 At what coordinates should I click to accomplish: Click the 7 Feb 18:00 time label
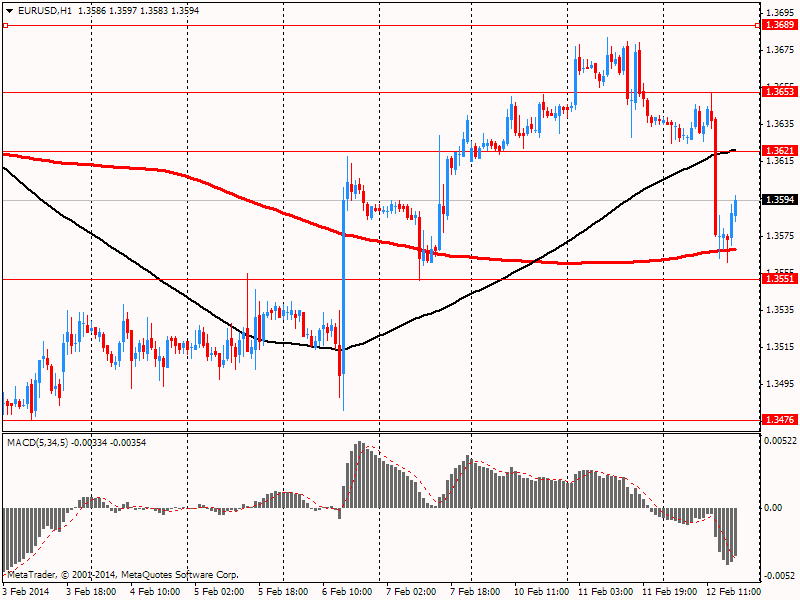475,591
